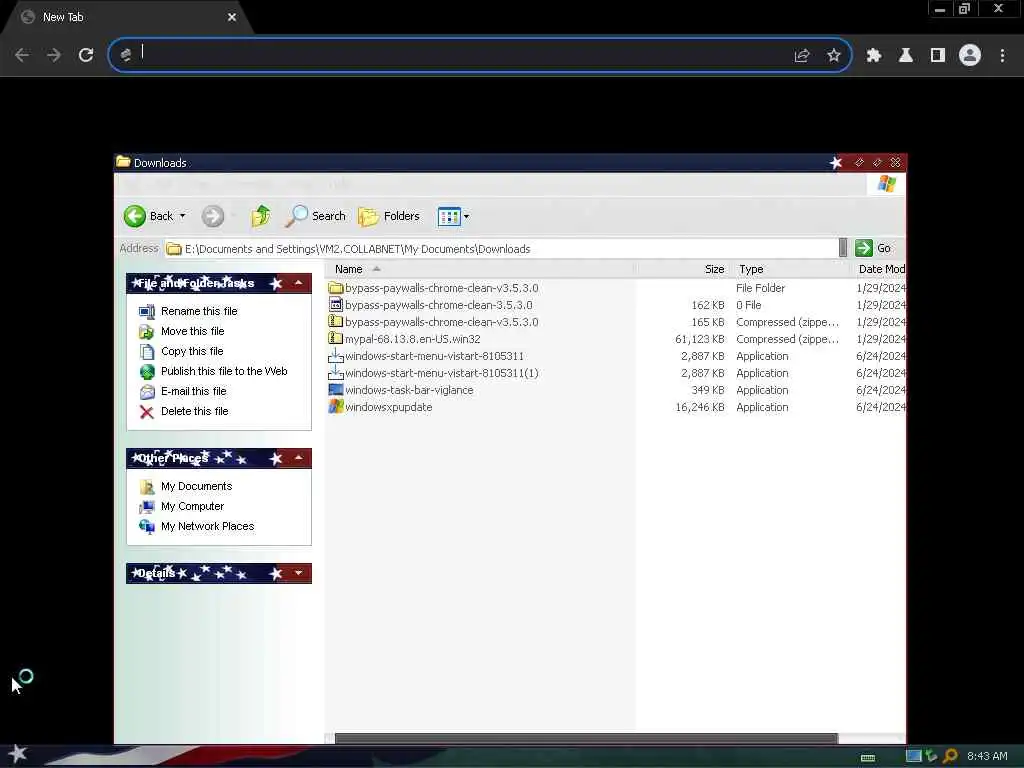The width and height of the screenshot is (1024, 768).
Task: Collapse the Other Places panel
Action: (298, 458)
